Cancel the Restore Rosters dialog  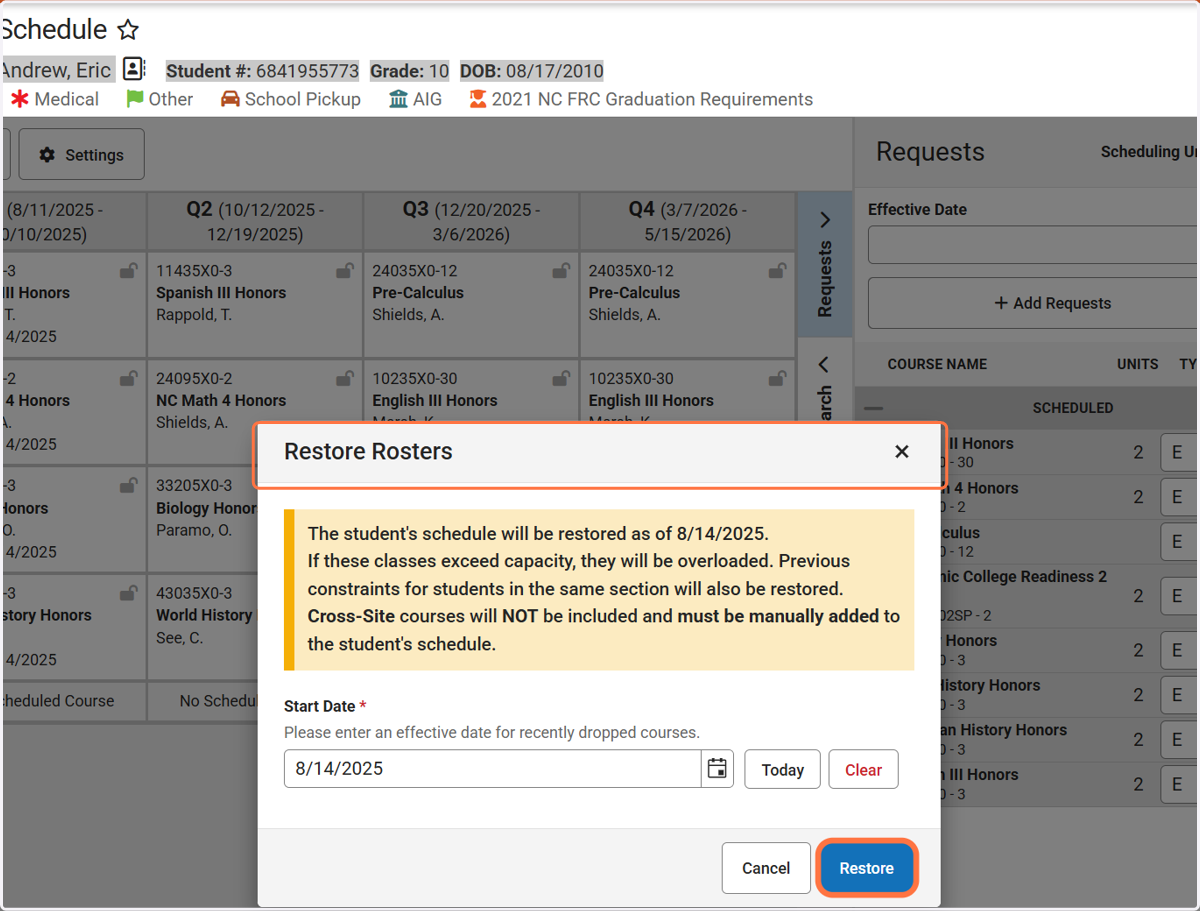pyautogui.click(x=766, y=867)
